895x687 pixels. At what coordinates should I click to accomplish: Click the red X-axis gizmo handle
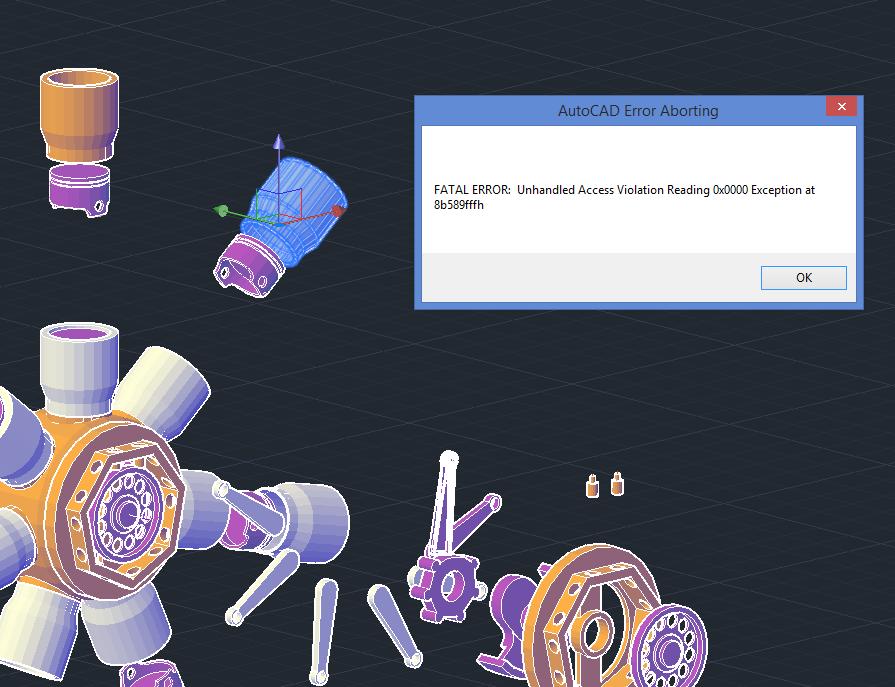point(337,211)
